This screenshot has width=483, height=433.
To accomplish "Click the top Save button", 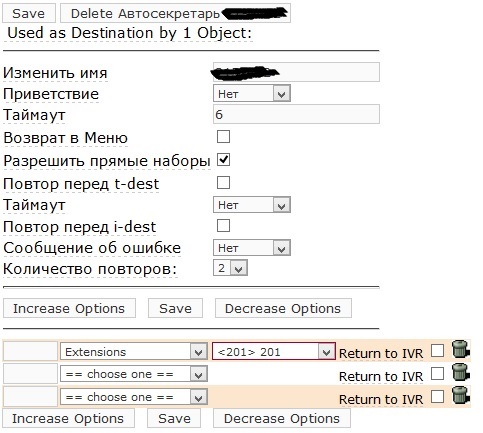I will 29,13.
